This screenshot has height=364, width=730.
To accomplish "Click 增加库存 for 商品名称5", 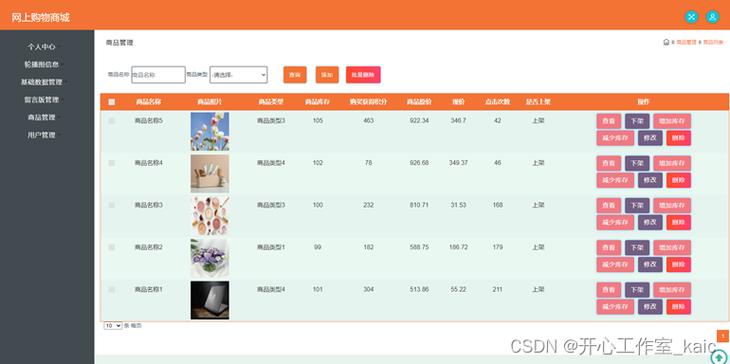I will click(672, 121).
